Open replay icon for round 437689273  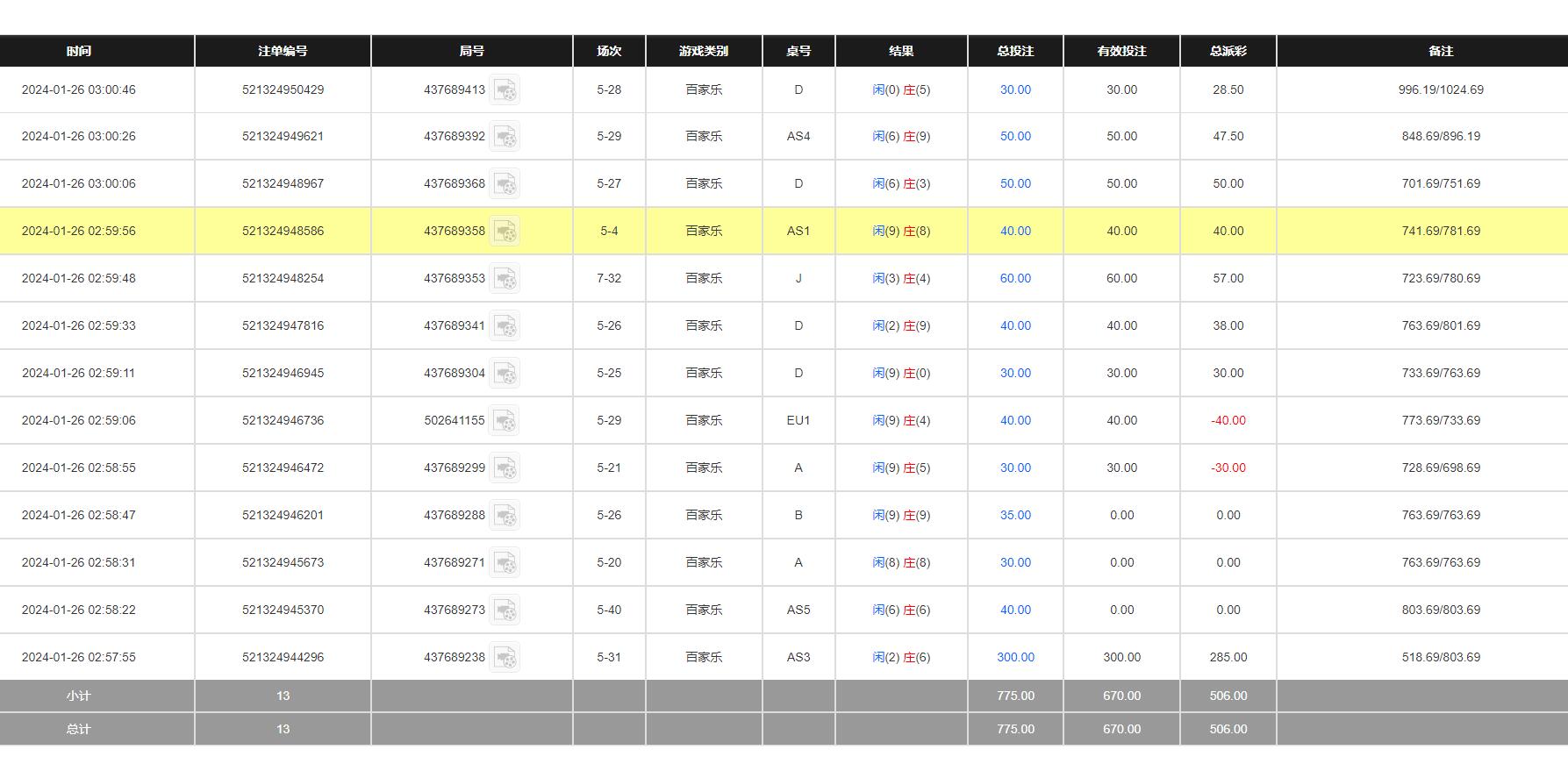click(505, 610)
